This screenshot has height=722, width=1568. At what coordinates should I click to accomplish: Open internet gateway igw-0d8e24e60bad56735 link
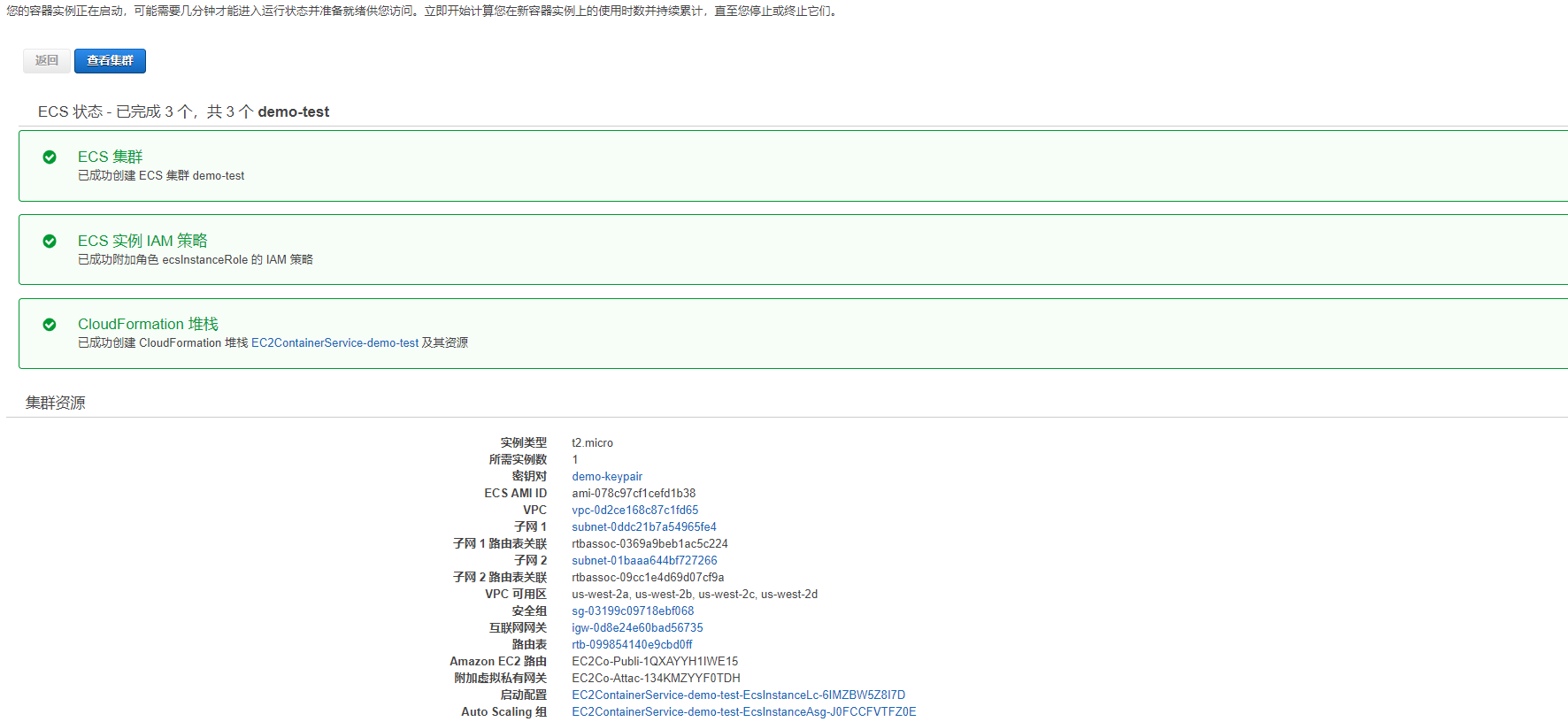tap(637, 627)
